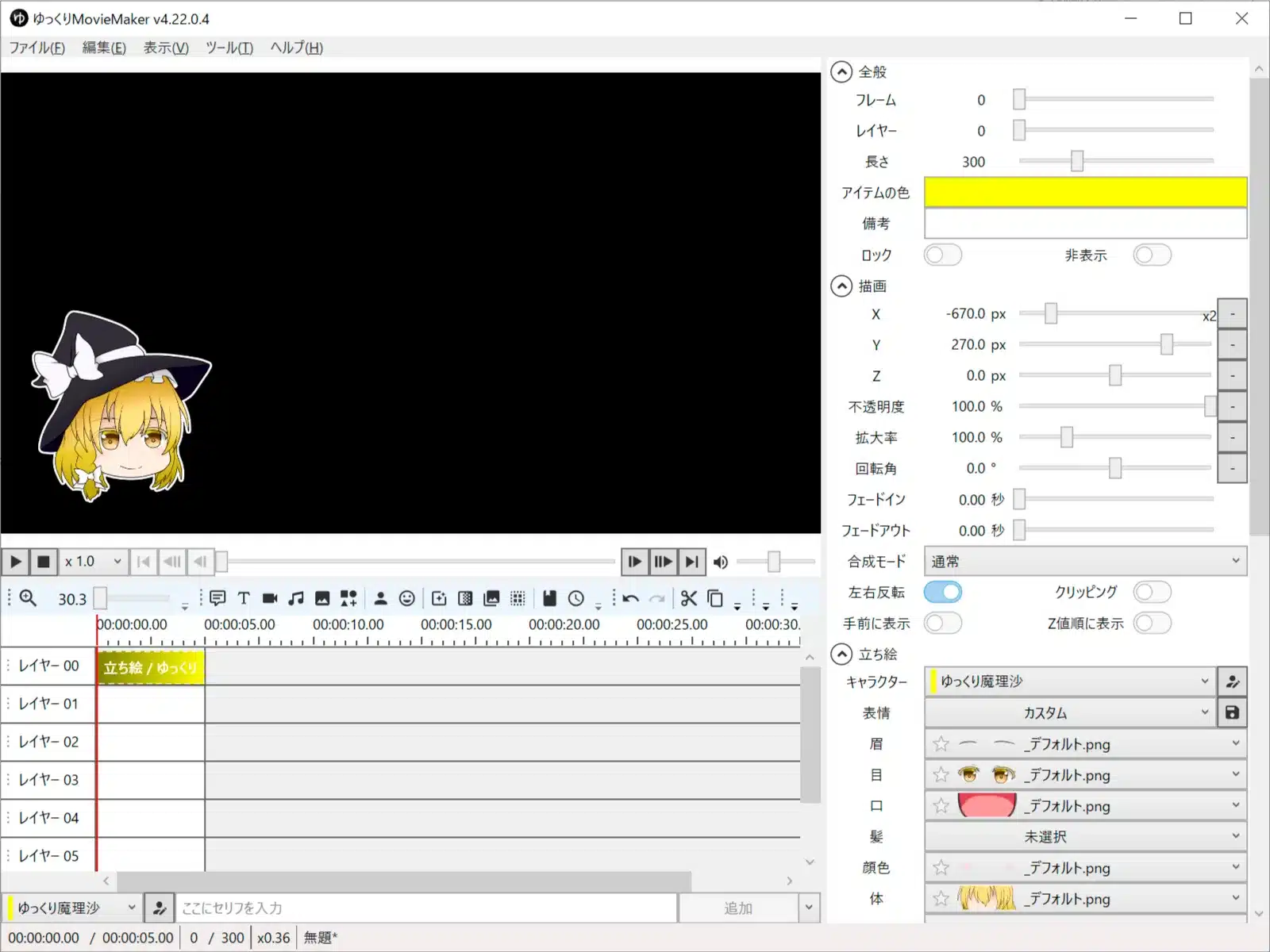This screenshot has width=1270, height=952.
Task: Favorite the 目 part with its star
Action: click(x=941, y=775)
